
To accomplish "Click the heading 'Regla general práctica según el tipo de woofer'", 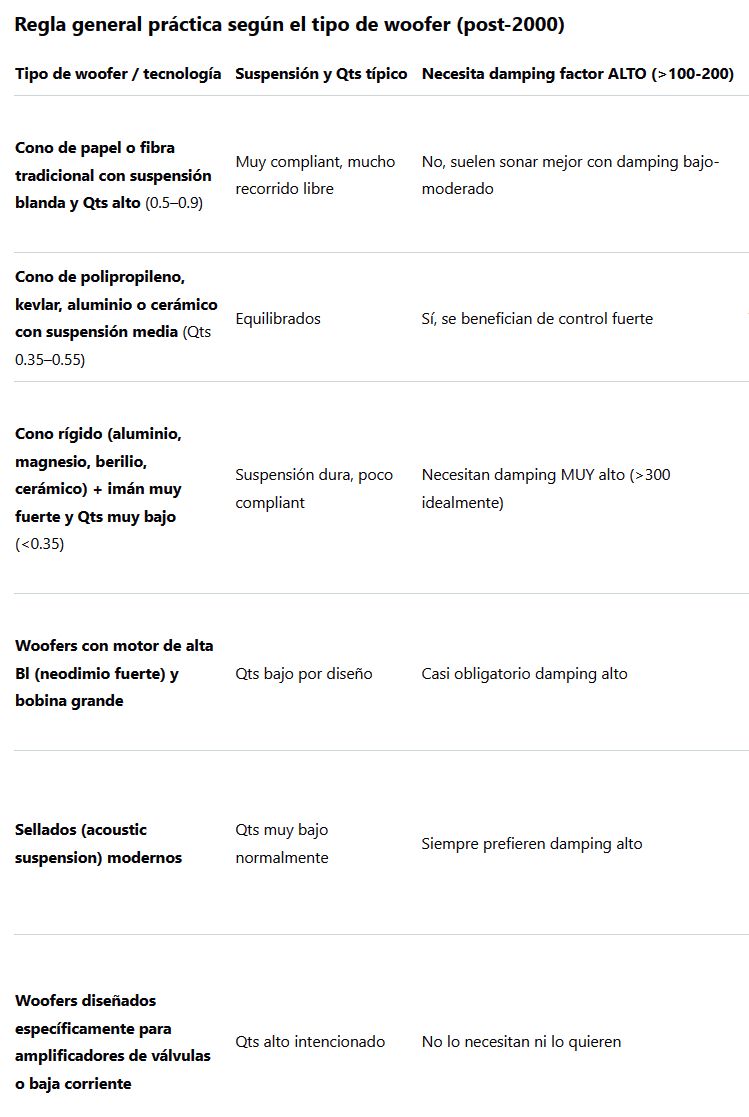I will tap(289, 25).
